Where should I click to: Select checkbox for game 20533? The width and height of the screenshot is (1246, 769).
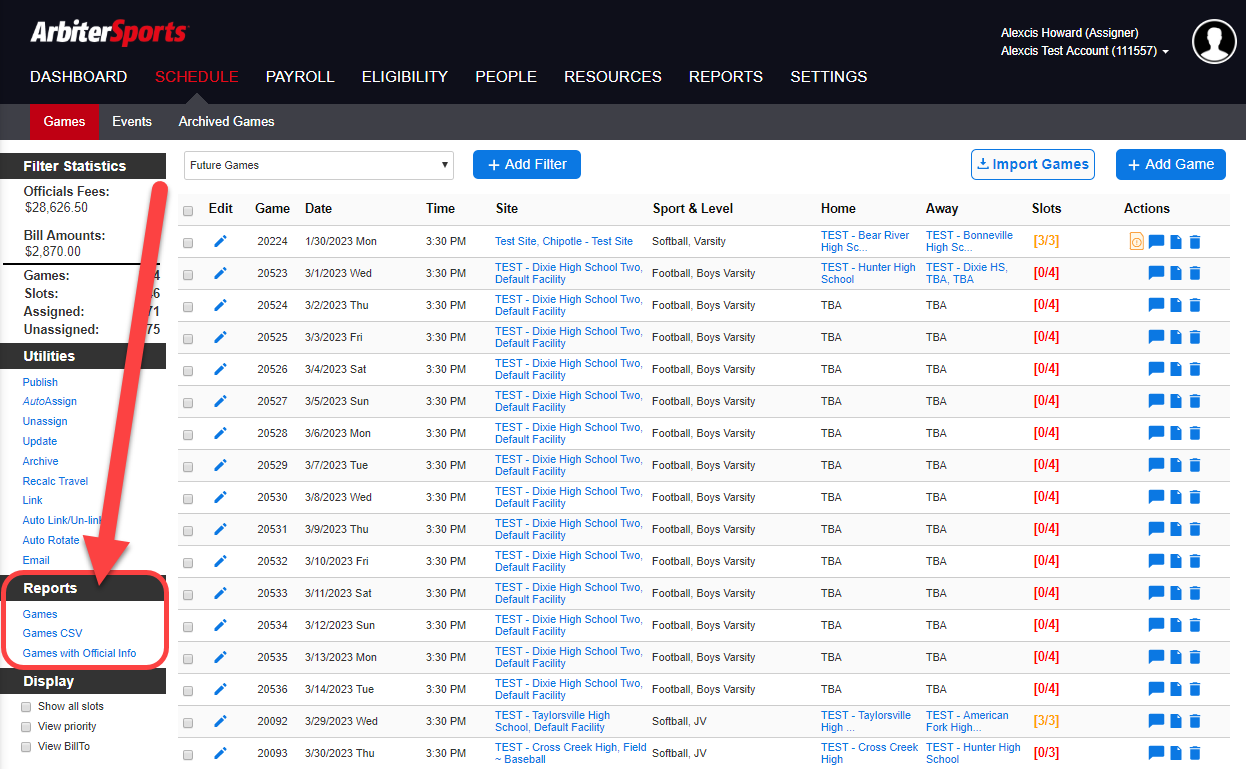[188, 594]
